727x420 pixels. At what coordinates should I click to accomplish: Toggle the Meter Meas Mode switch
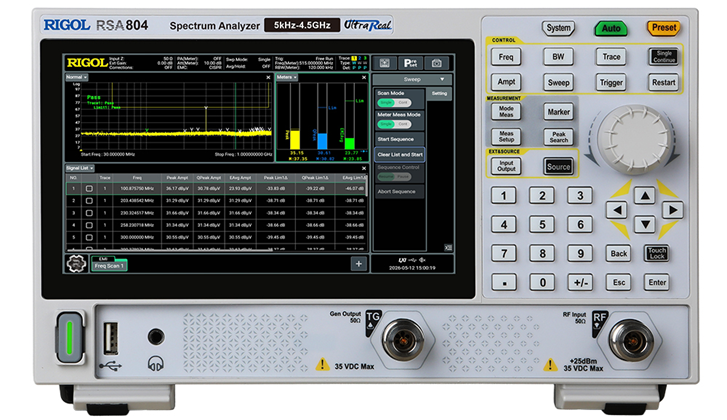(394, 124)
